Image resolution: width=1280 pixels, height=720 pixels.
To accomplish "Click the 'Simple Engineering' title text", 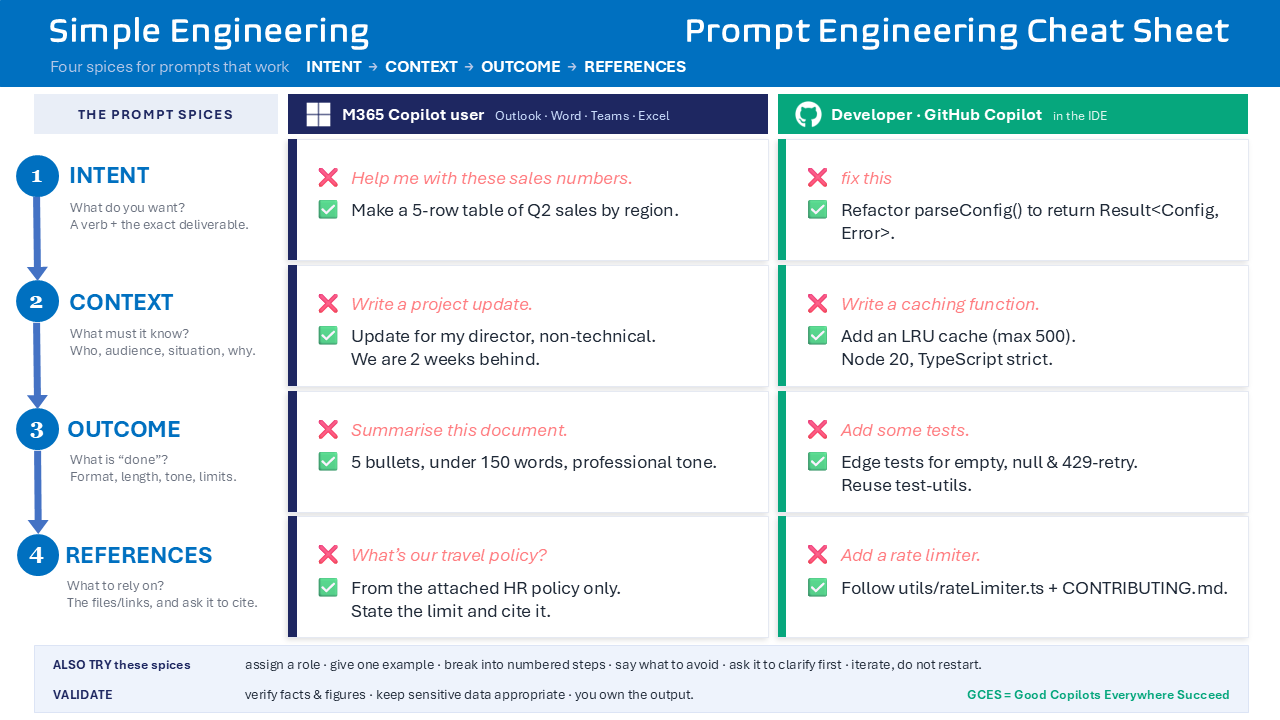I will (x=209, y=31).
